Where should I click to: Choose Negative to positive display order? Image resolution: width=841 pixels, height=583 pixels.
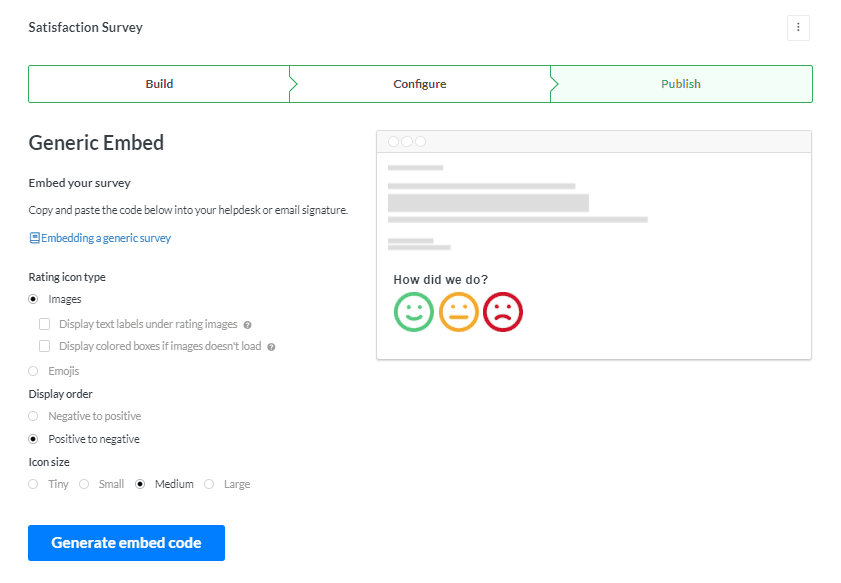click(33, 416)
